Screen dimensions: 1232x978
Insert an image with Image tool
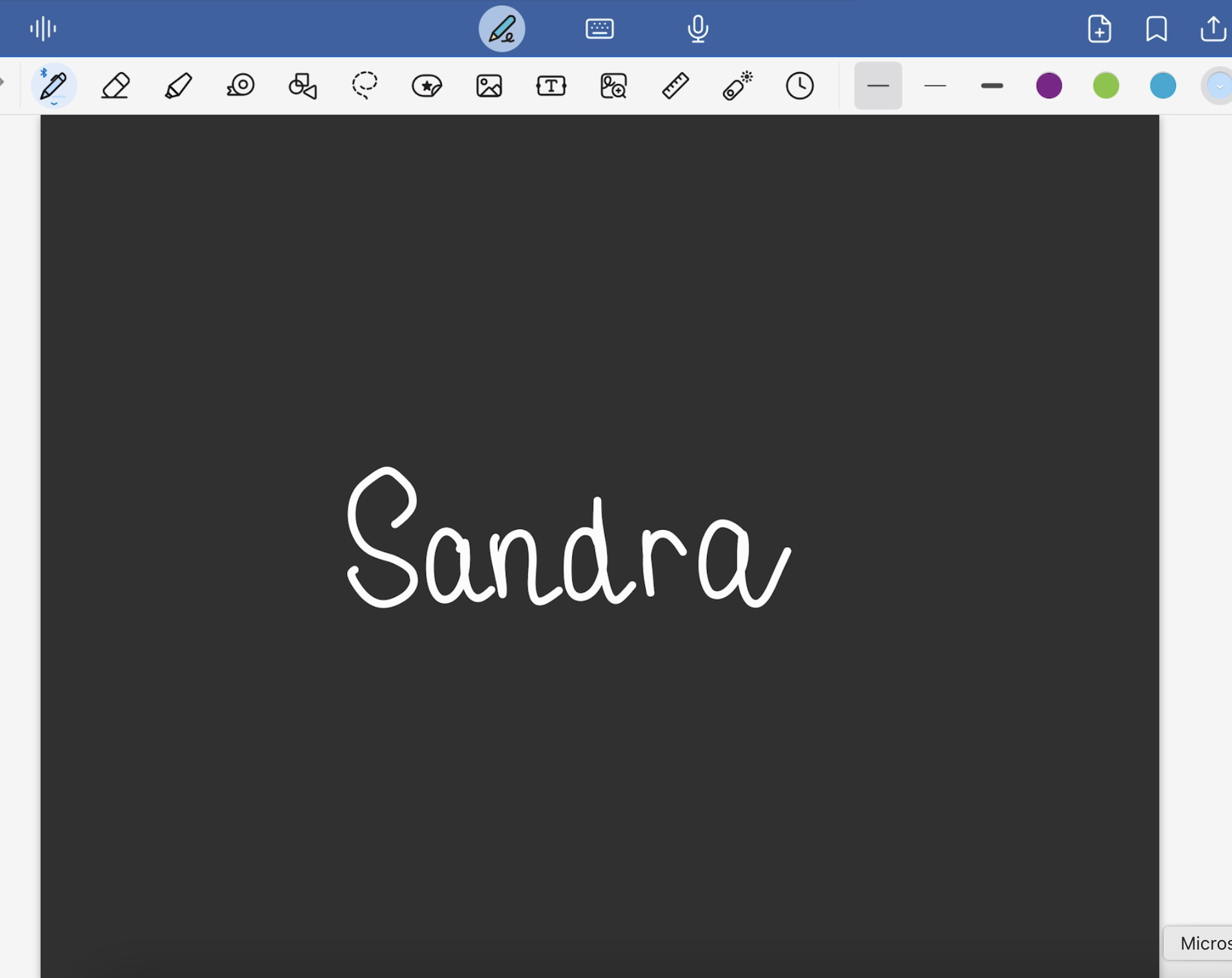[489, 86]
